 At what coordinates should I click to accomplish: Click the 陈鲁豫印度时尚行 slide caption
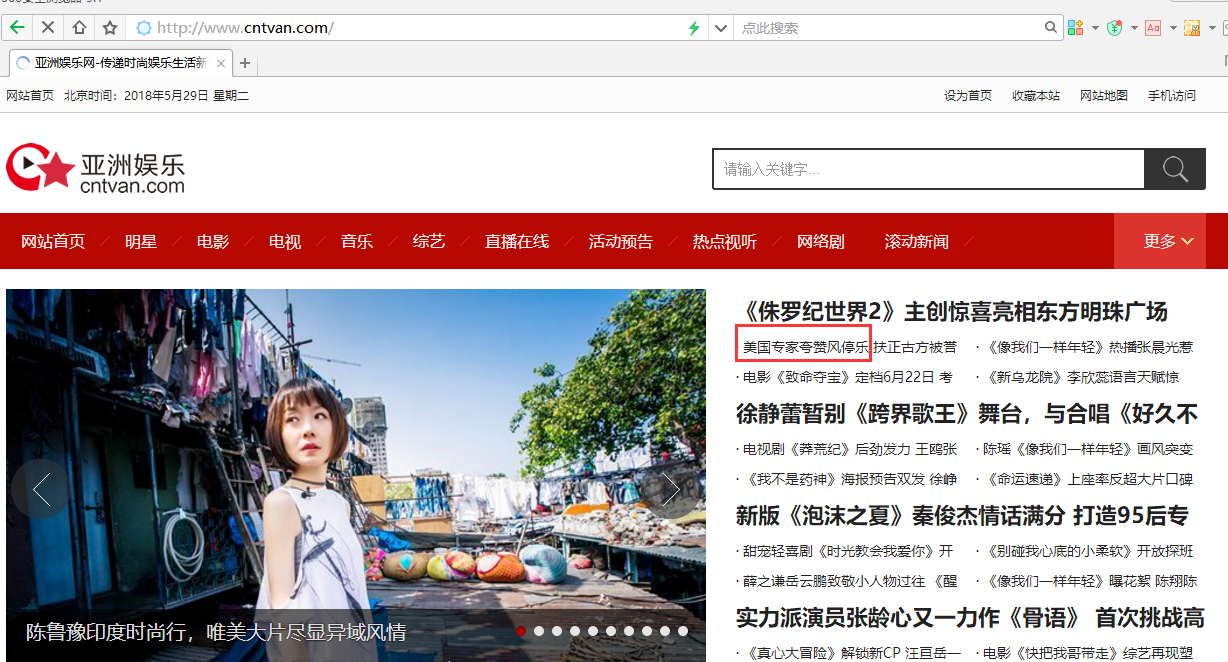[x=216, y=632]
